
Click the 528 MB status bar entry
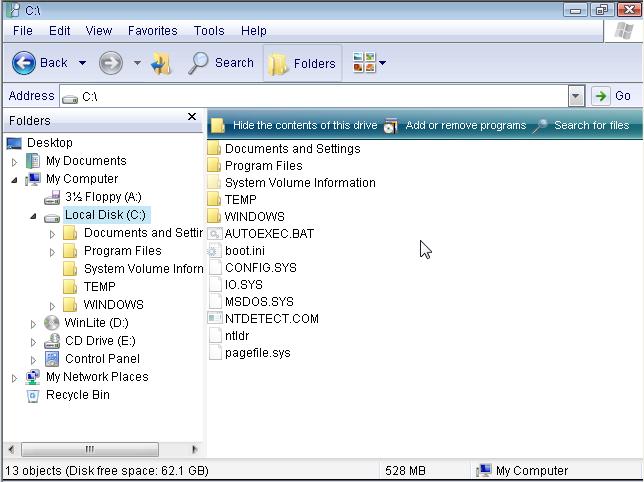(405, 471)
